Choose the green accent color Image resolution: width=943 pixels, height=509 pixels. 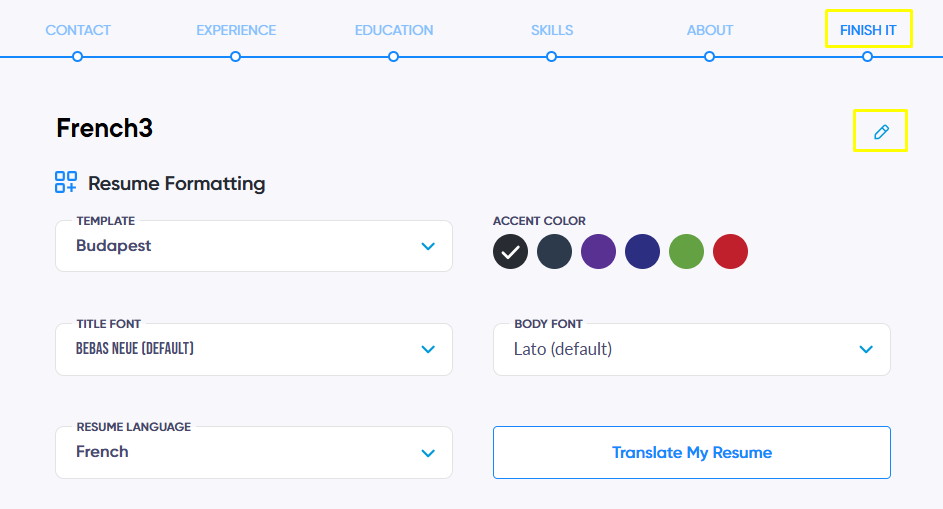686,251
